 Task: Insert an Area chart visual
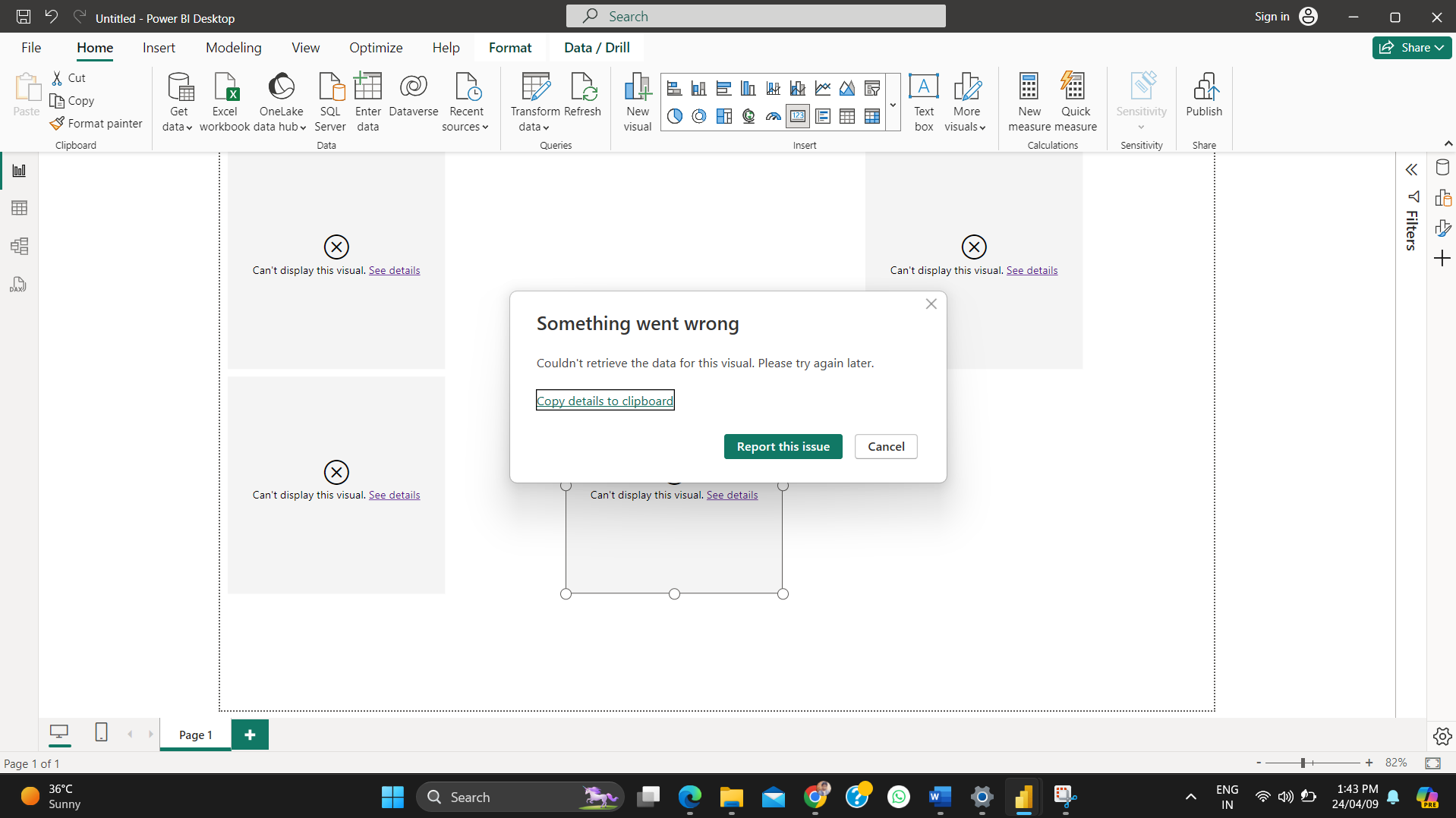(x=847, y=89)
